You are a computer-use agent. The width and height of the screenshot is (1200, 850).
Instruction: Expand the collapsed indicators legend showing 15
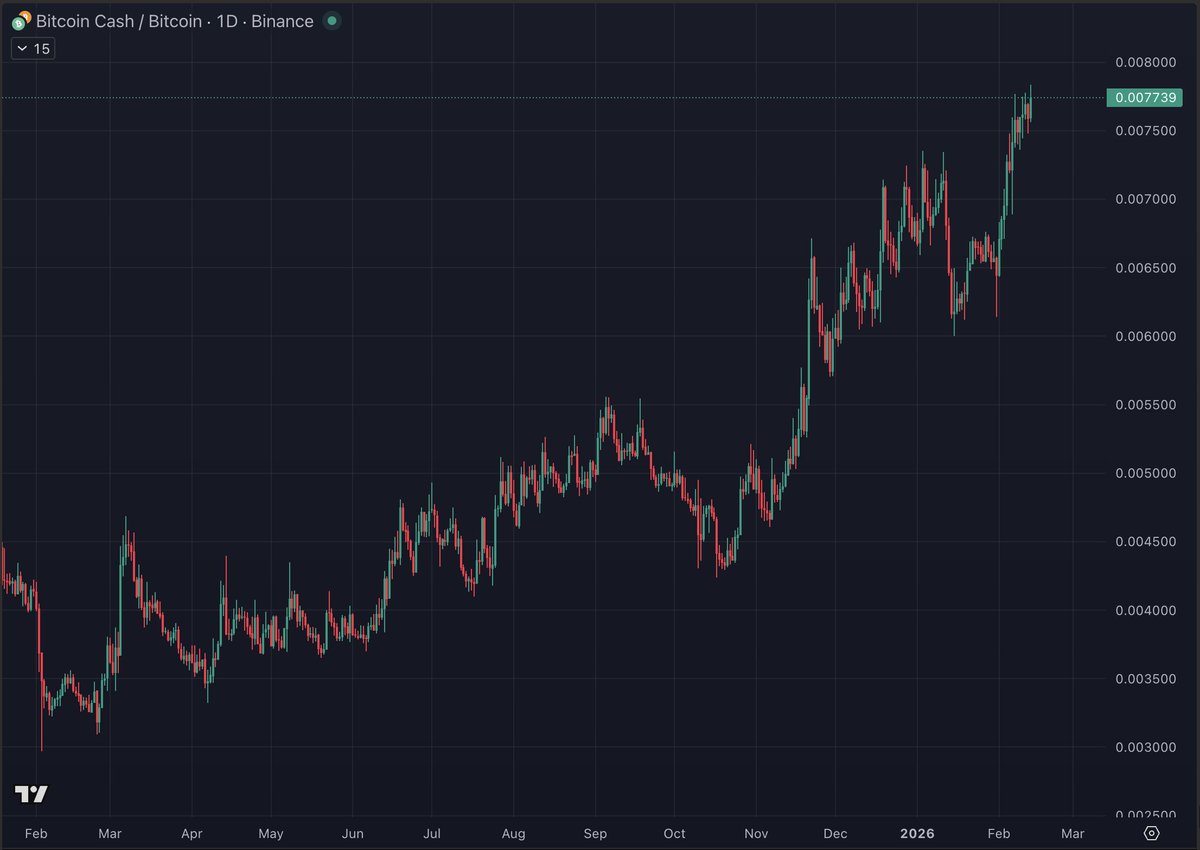(x=33, y=48)
